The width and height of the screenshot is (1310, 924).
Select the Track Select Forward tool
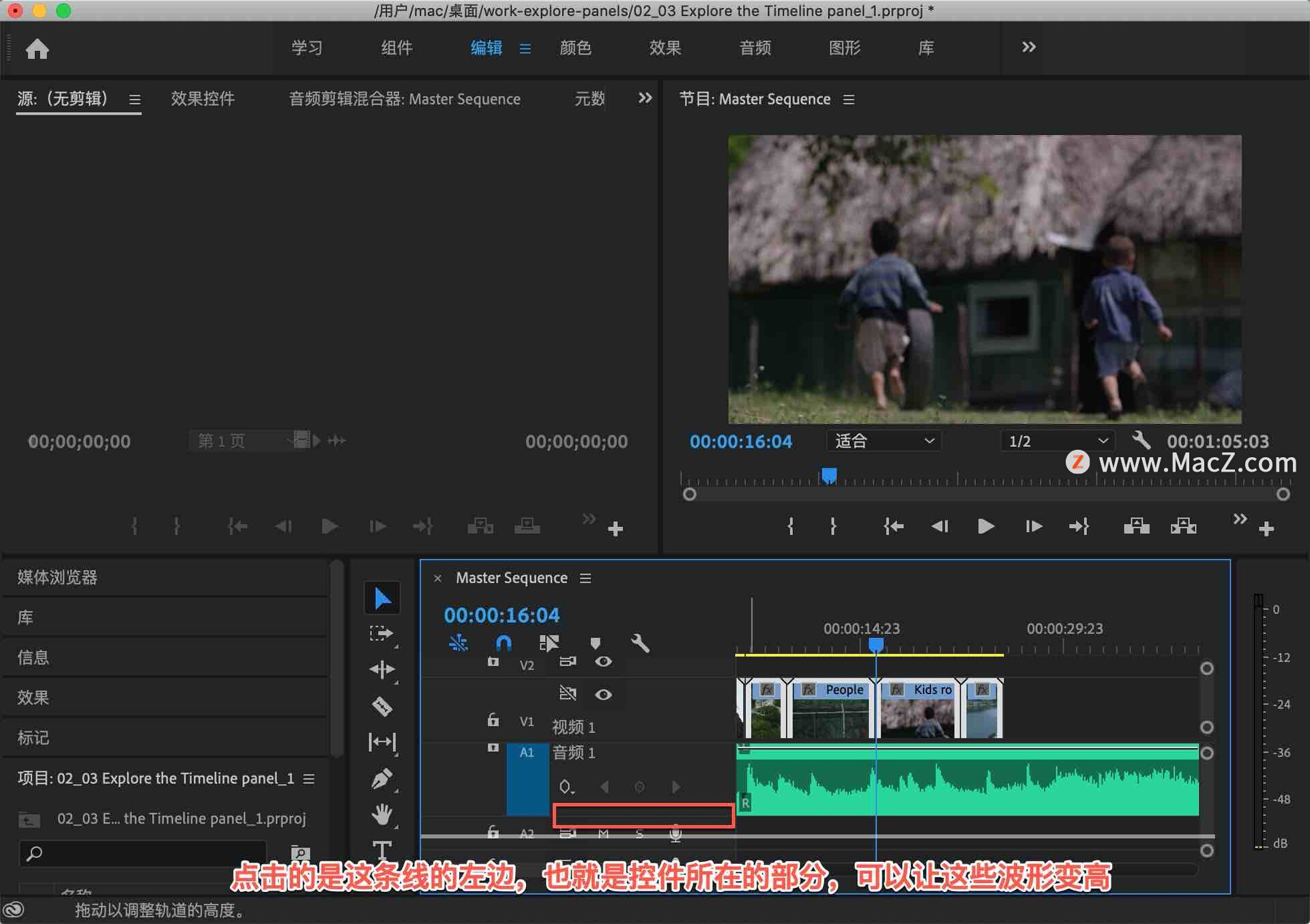click(381, 633)
